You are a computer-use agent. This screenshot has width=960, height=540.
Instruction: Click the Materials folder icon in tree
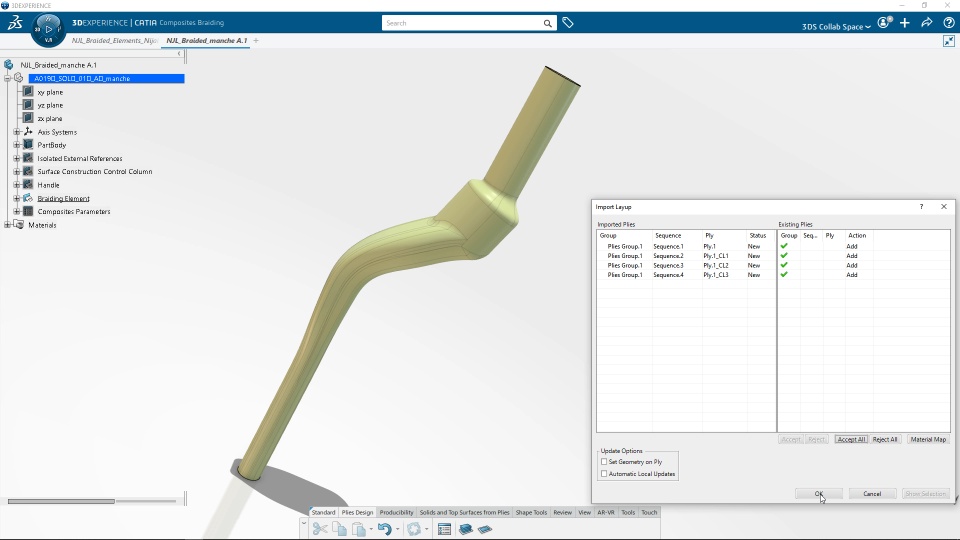click(x=19, y=225)
